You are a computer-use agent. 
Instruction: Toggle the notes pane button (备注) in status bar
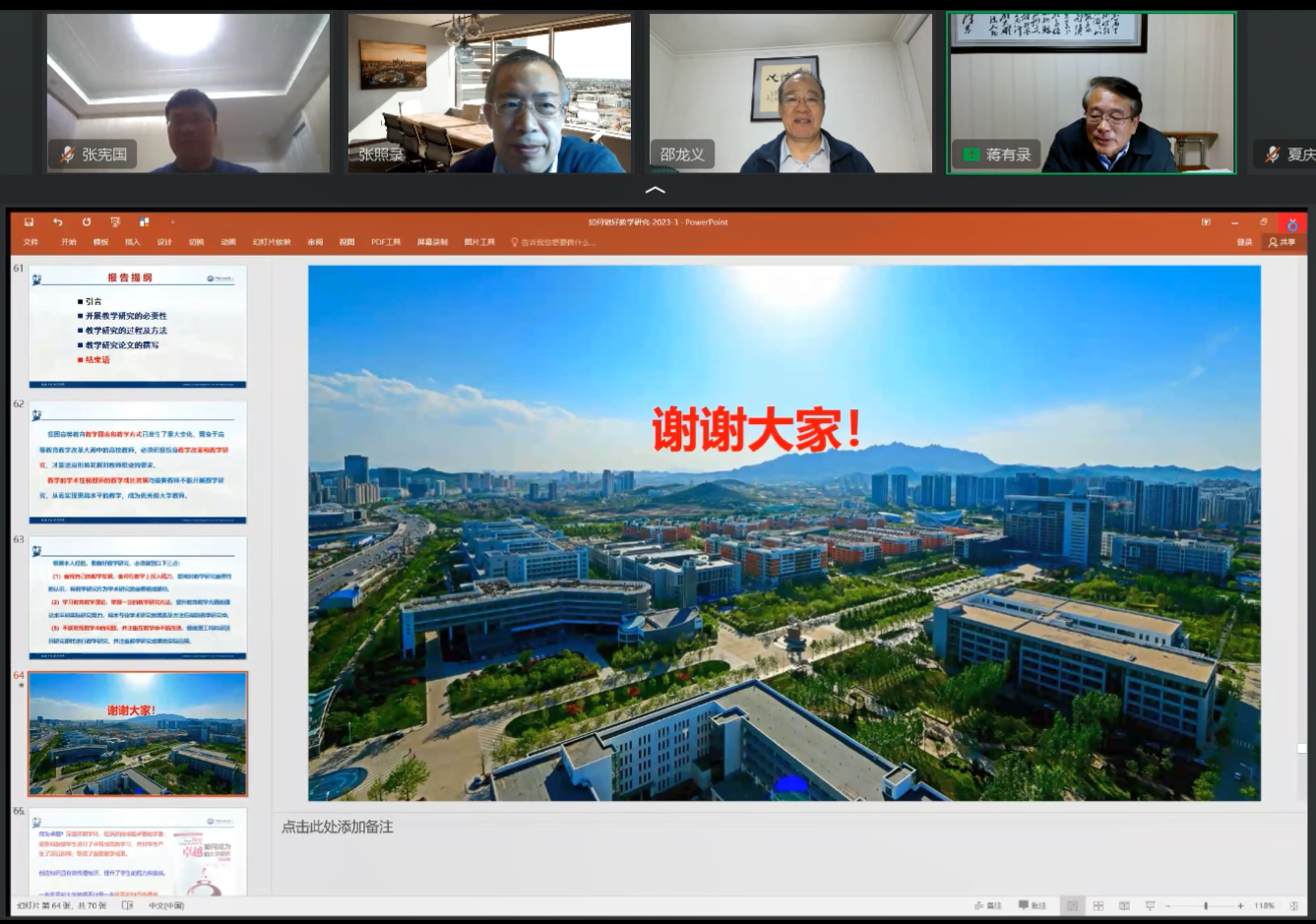[987, 905]
